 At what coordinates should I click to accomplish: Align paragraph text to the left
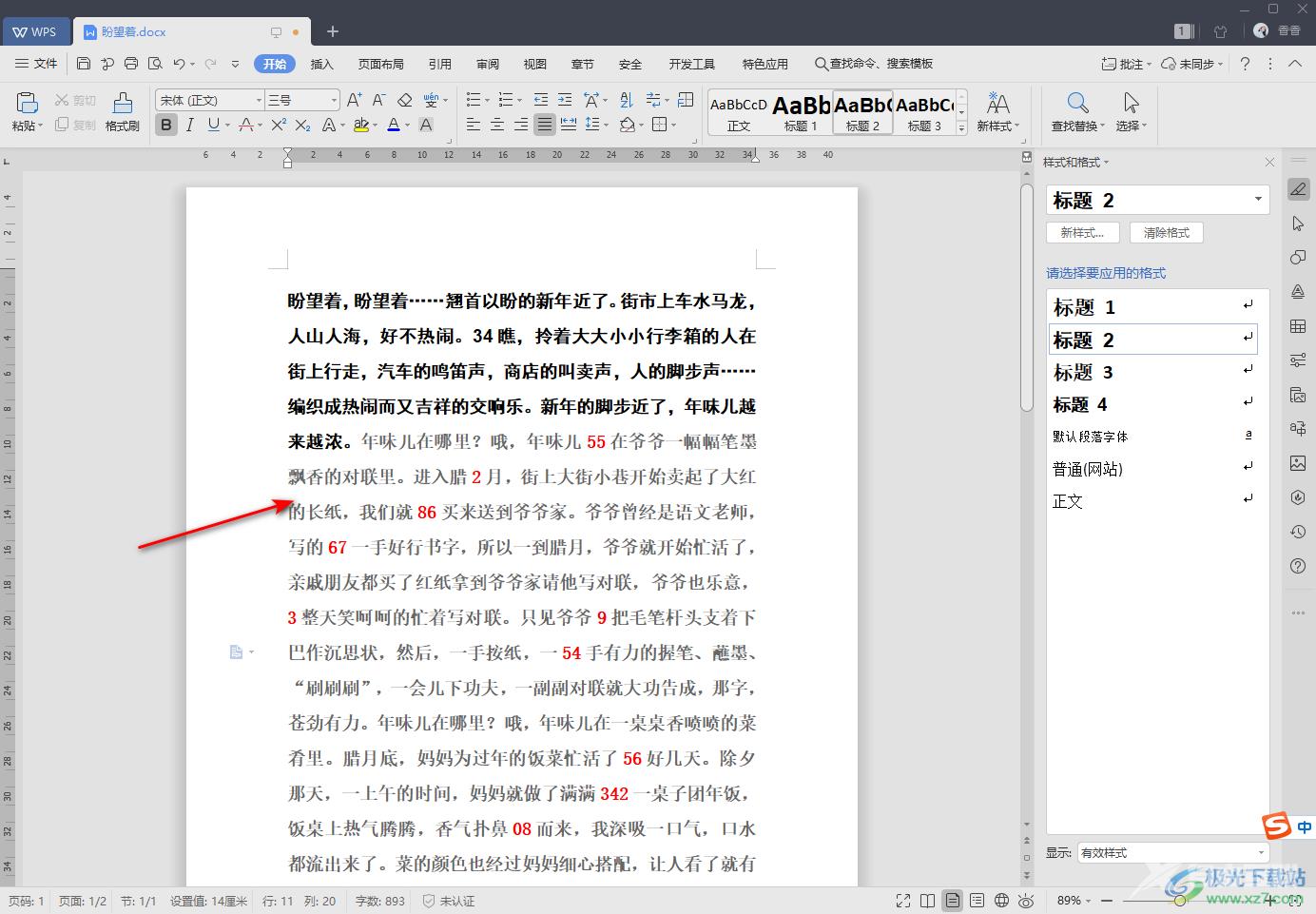coord(474,125)
